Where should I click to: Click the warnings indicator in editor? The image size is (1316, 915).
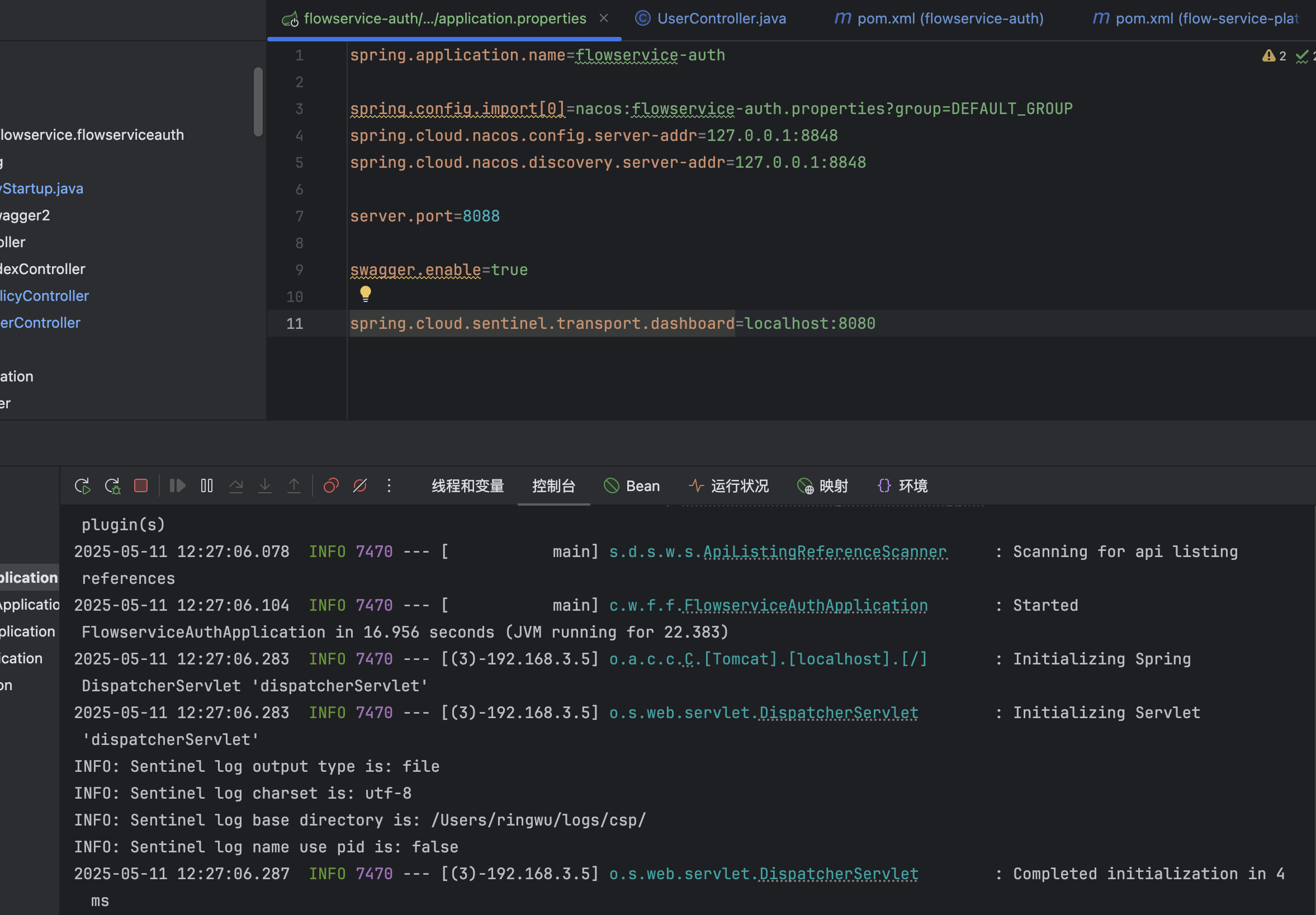point(1274,56)
